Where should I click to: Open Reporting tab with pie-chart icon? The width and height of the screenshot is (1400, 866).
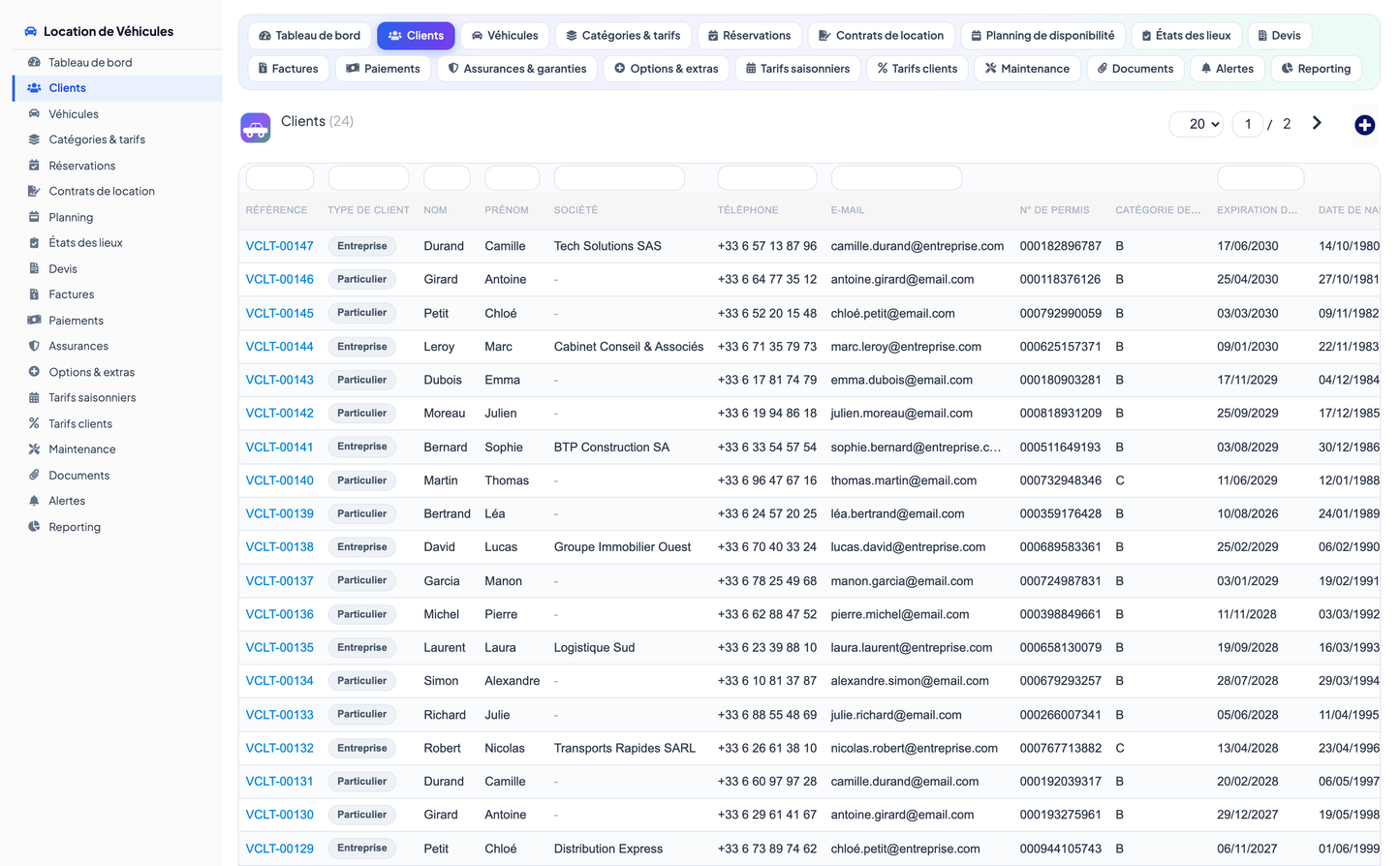(x=1316, y=69)
